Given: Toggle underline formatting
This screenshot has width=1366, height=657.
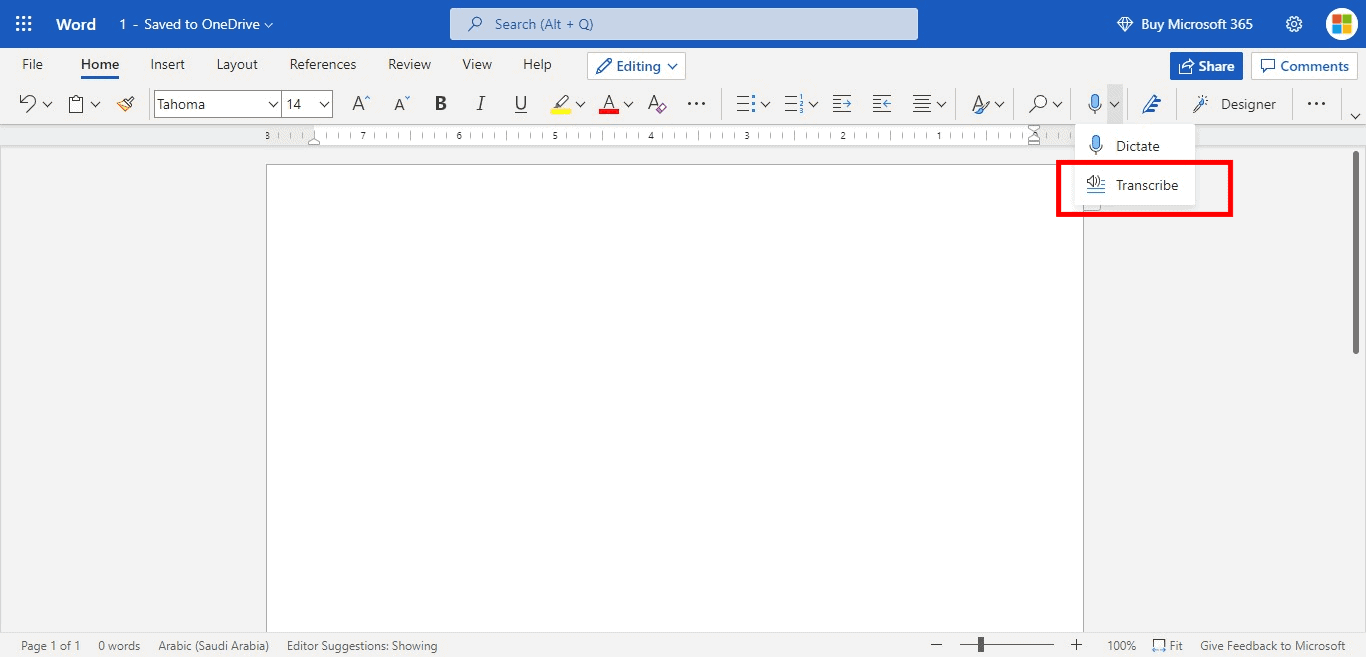Looking at the screenshot, I should tap(520, 104).
